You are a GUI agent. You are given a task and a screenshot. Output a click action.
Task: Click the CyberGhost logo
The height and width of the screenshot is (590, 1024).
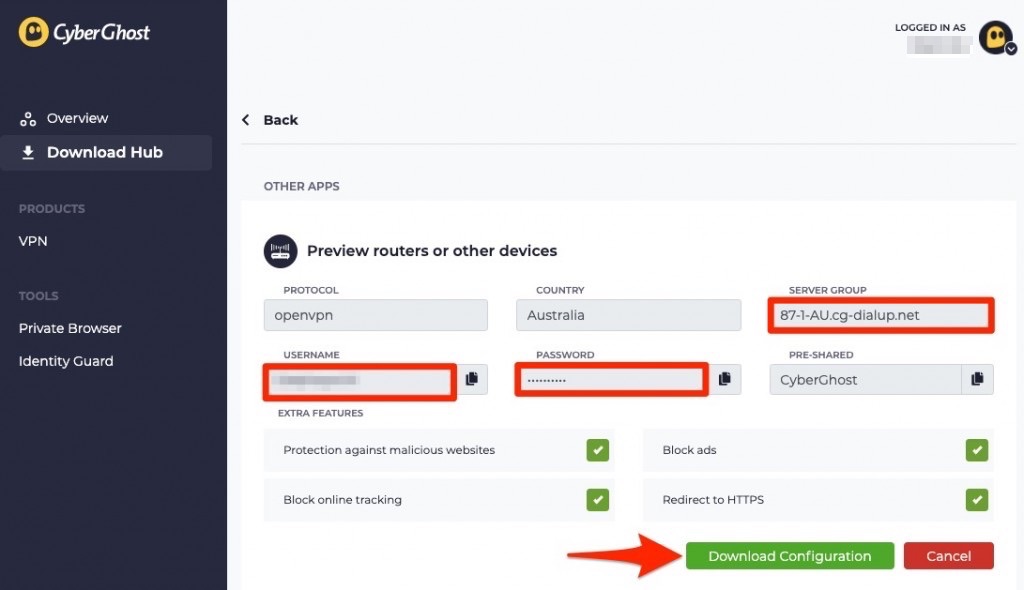[84, 32]
